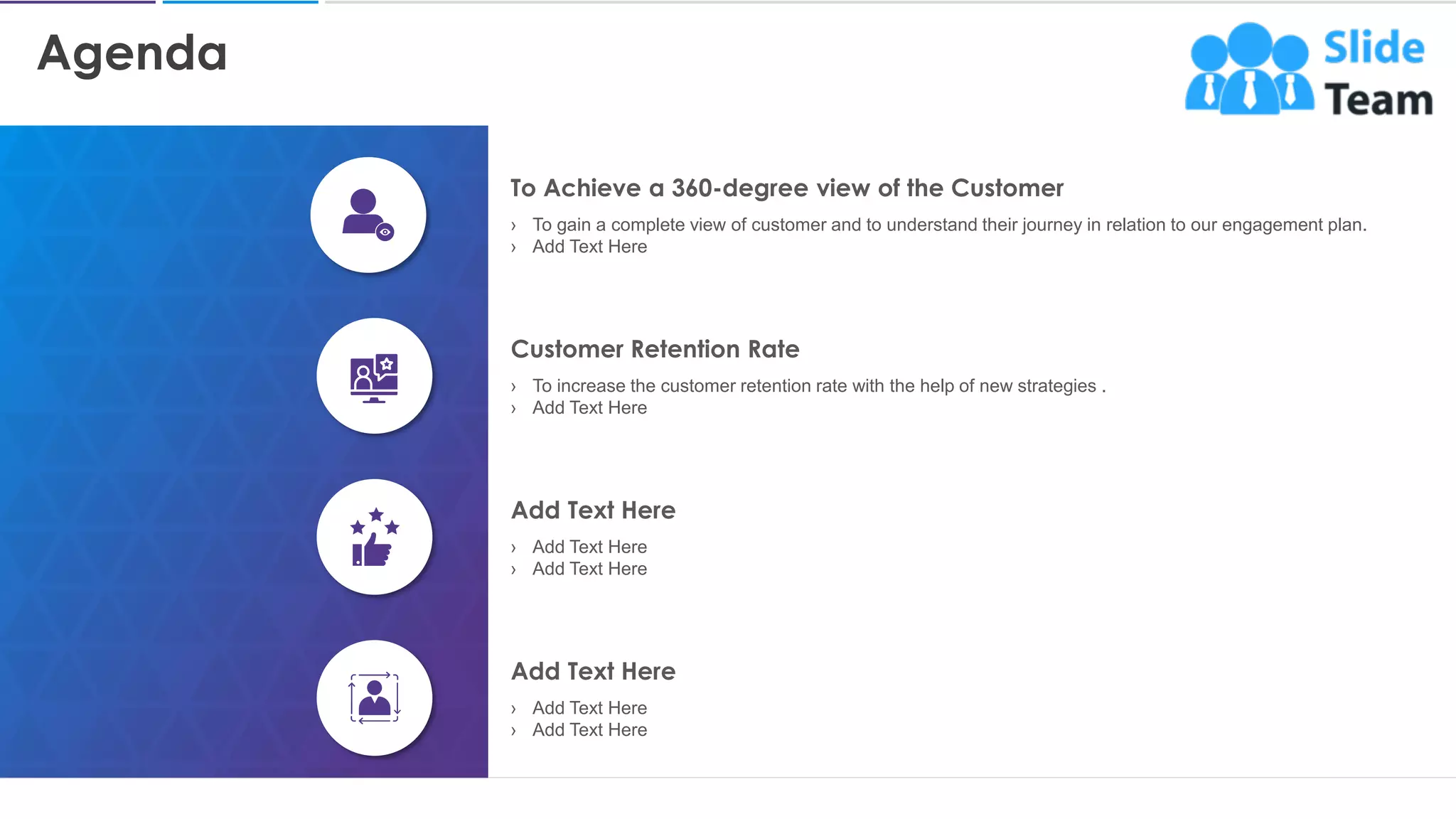This screenshot has height=819, width=1456.
Task: Select the 360-degree view of Customer heading
Action: [x=786, y=188]
